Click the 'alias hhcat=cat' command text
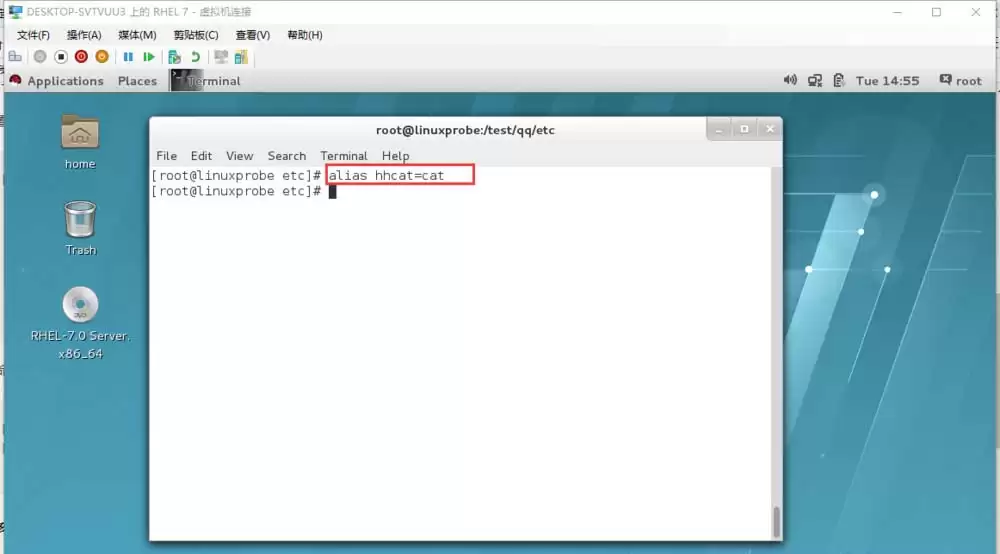Image resolution: width=1000 pixels, height=554 pixels. pos(386,175)
